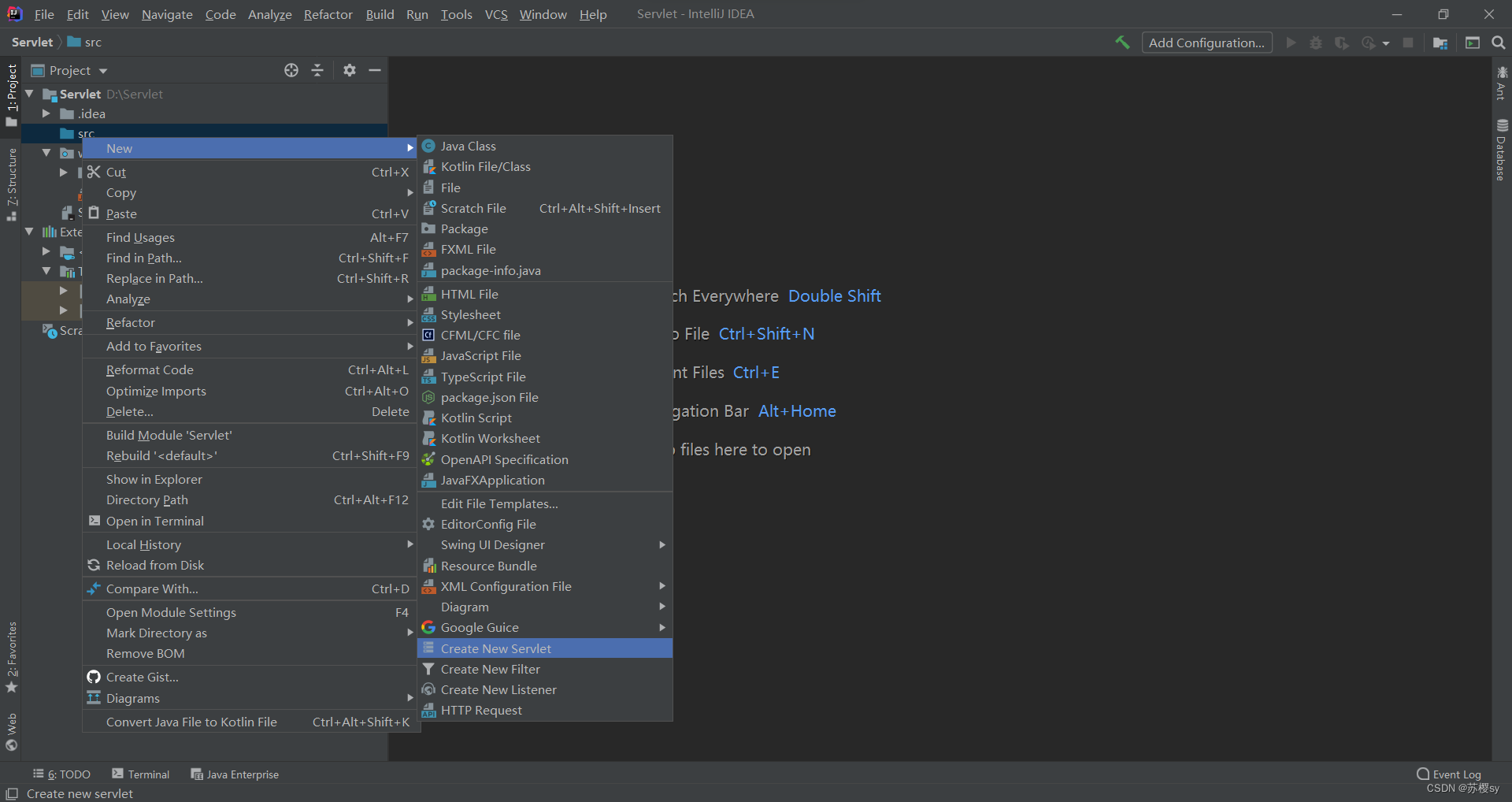Open the Project view dropdown
Viewport: 1512px width, 802px height.
[x=69, y=70]
